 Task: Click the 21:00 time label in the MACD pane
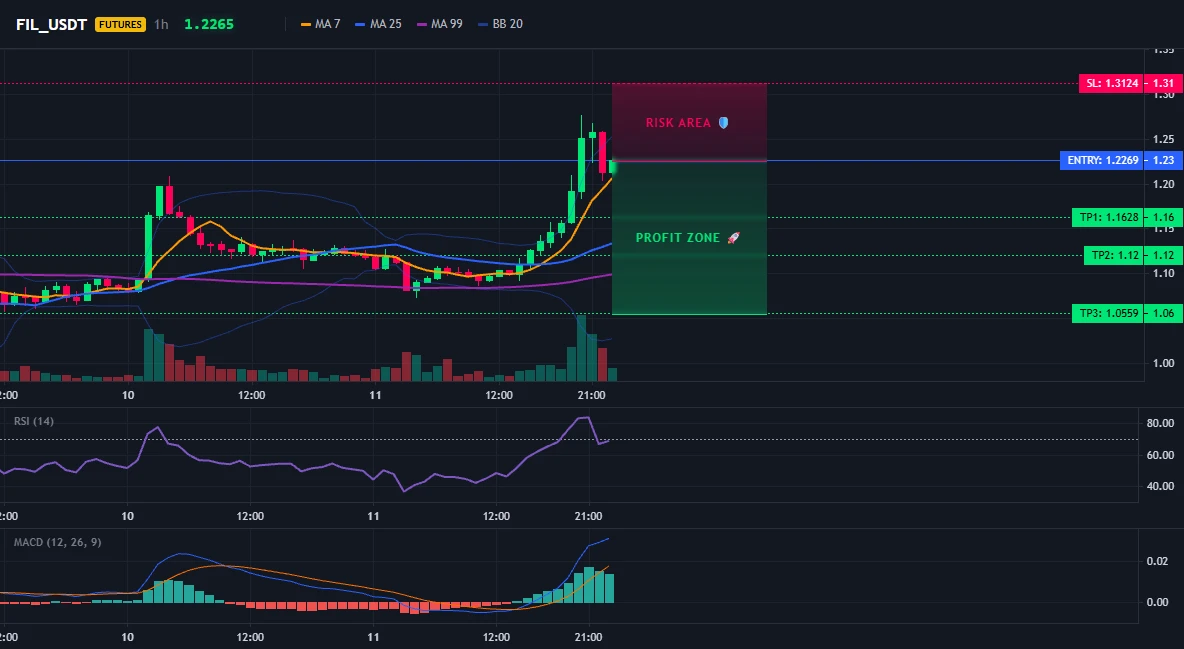(588, 637)
